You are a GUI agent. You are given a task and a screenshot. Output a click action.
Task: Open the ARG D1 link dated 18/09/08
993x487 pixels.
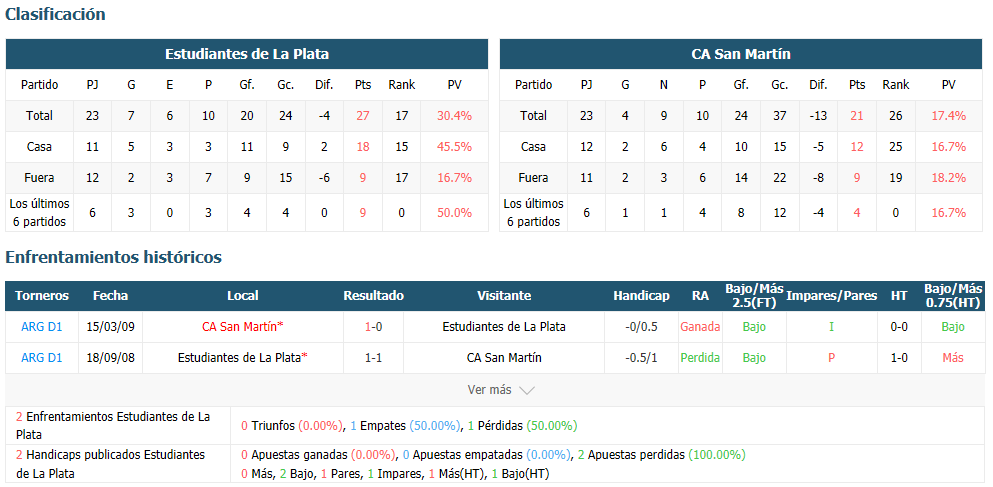click(42, 358)
